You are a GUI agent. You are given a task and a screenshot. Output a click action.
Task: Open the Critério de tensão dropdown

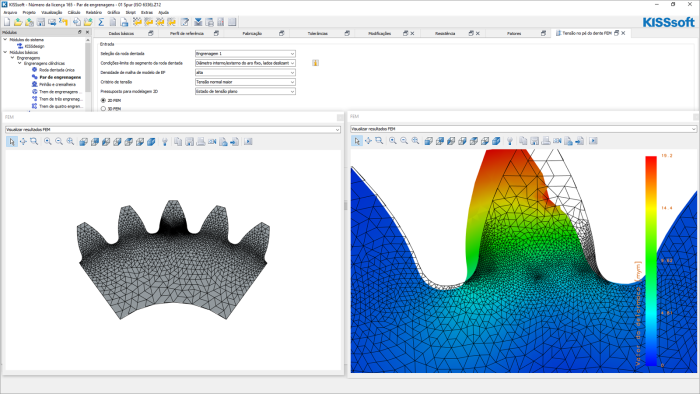[x=245, y=82]
